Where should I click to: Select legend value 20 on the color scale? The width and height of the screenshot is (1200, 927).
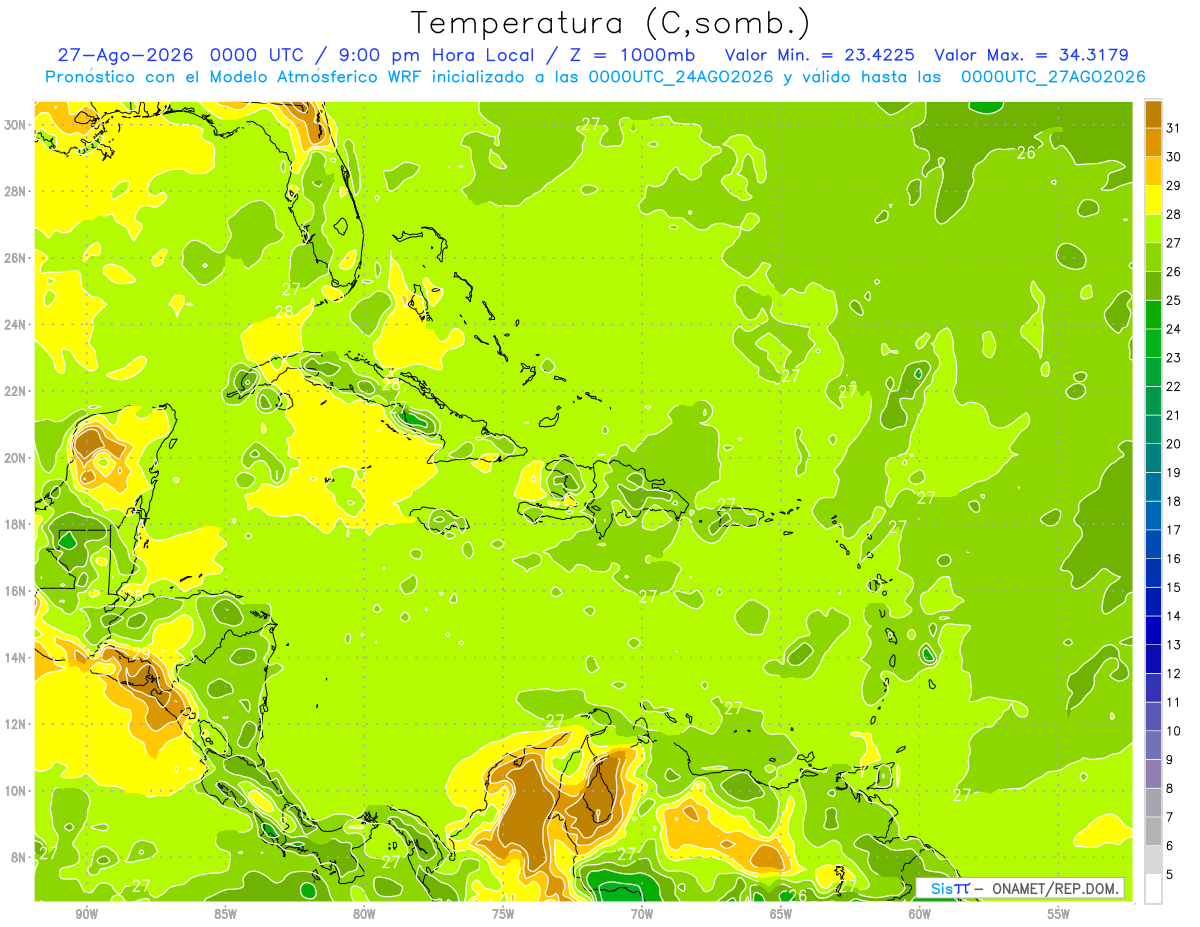1174,443
